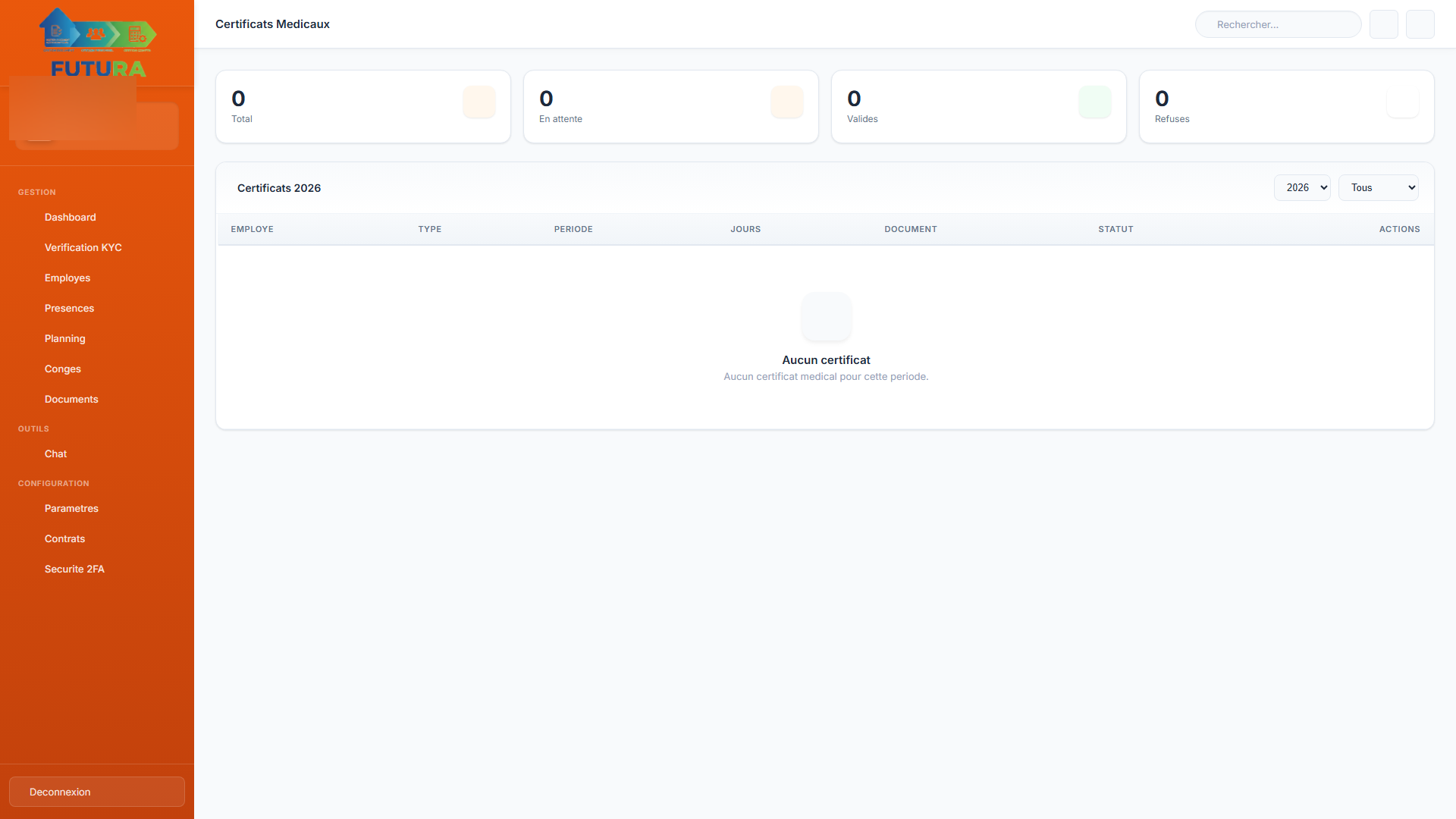Click the orange icon tile on Total card

479,102
